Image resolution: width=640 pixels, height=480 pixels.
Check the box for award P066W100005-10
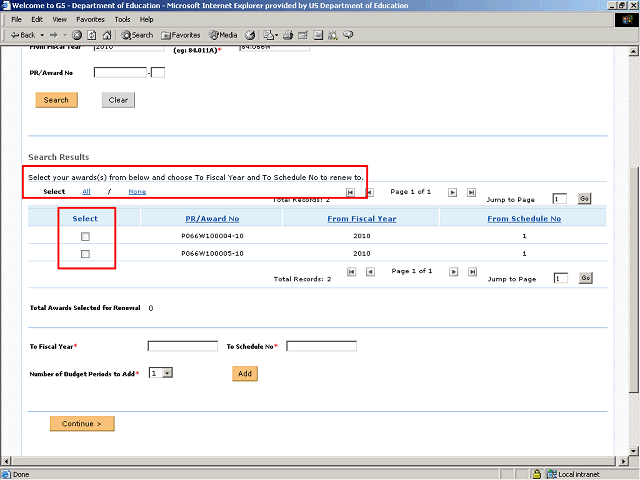point(85,254)
